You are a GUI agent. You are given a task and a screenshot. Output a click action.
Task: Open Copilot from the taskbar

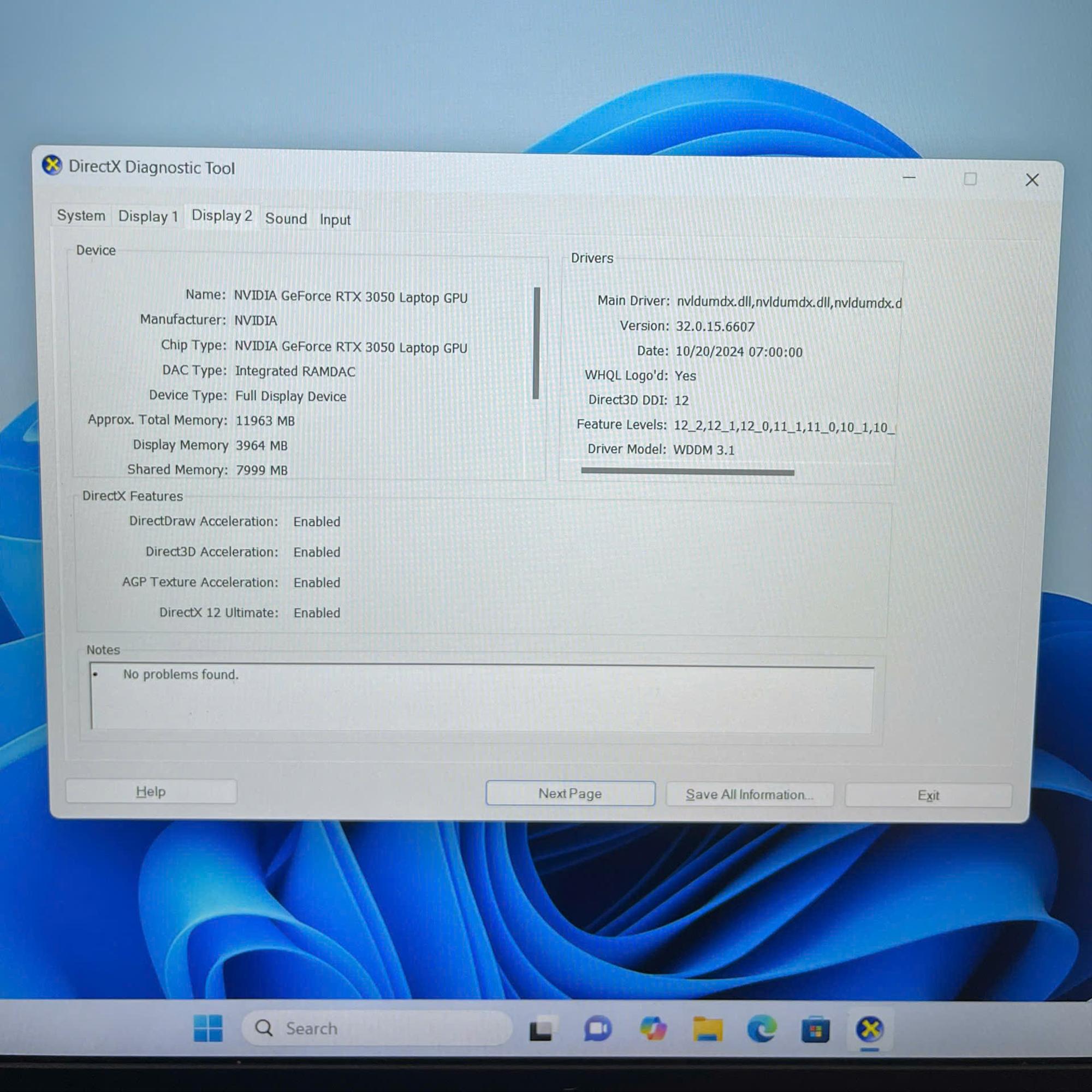click(653, 1029)
